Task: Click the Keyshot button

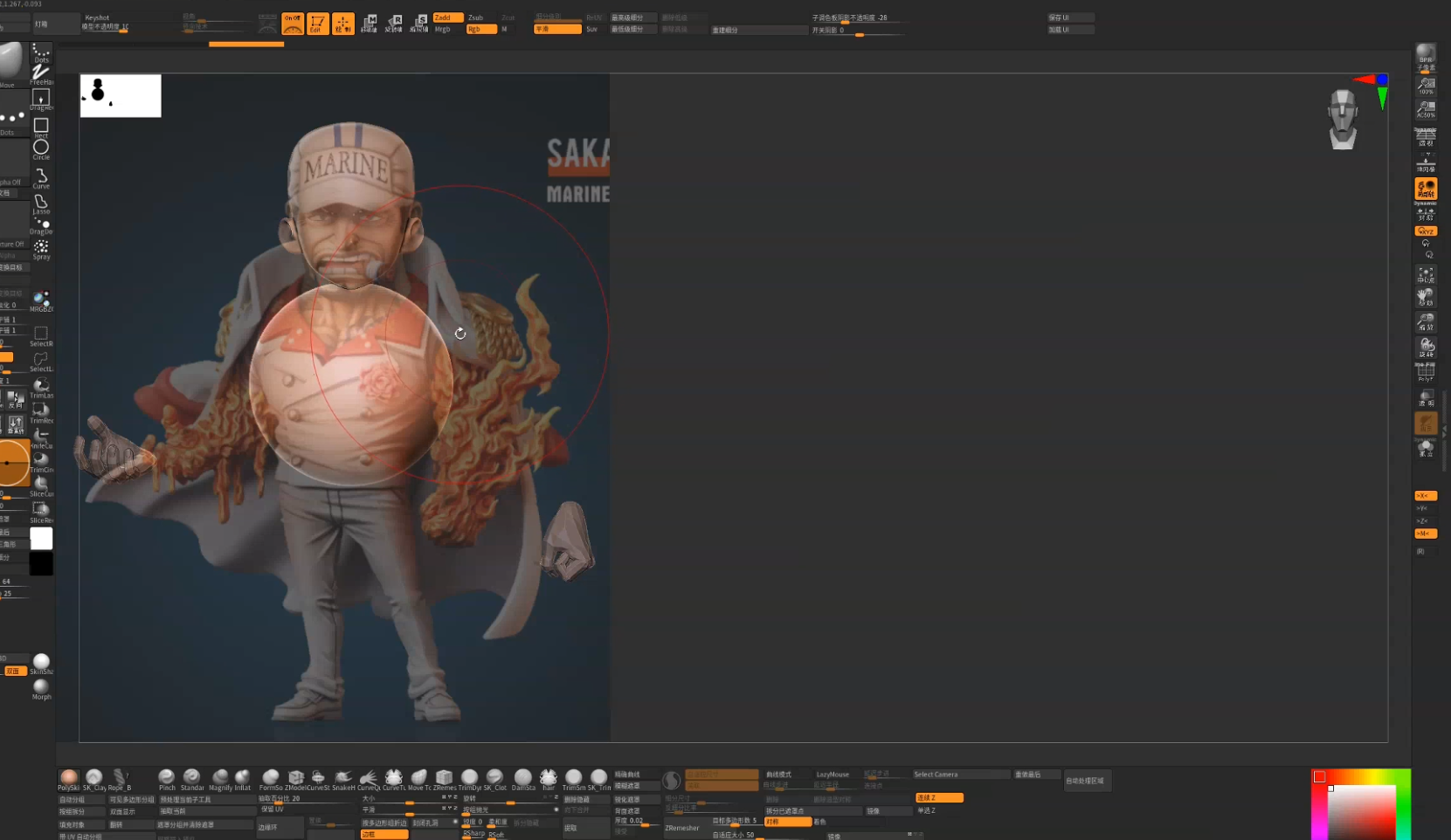Action: [x=98, y=17]
